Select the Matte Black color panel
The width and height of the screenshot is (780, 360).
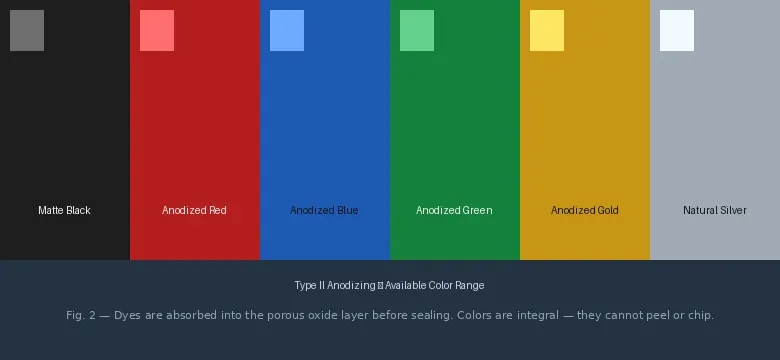click(x=65, y=130)
